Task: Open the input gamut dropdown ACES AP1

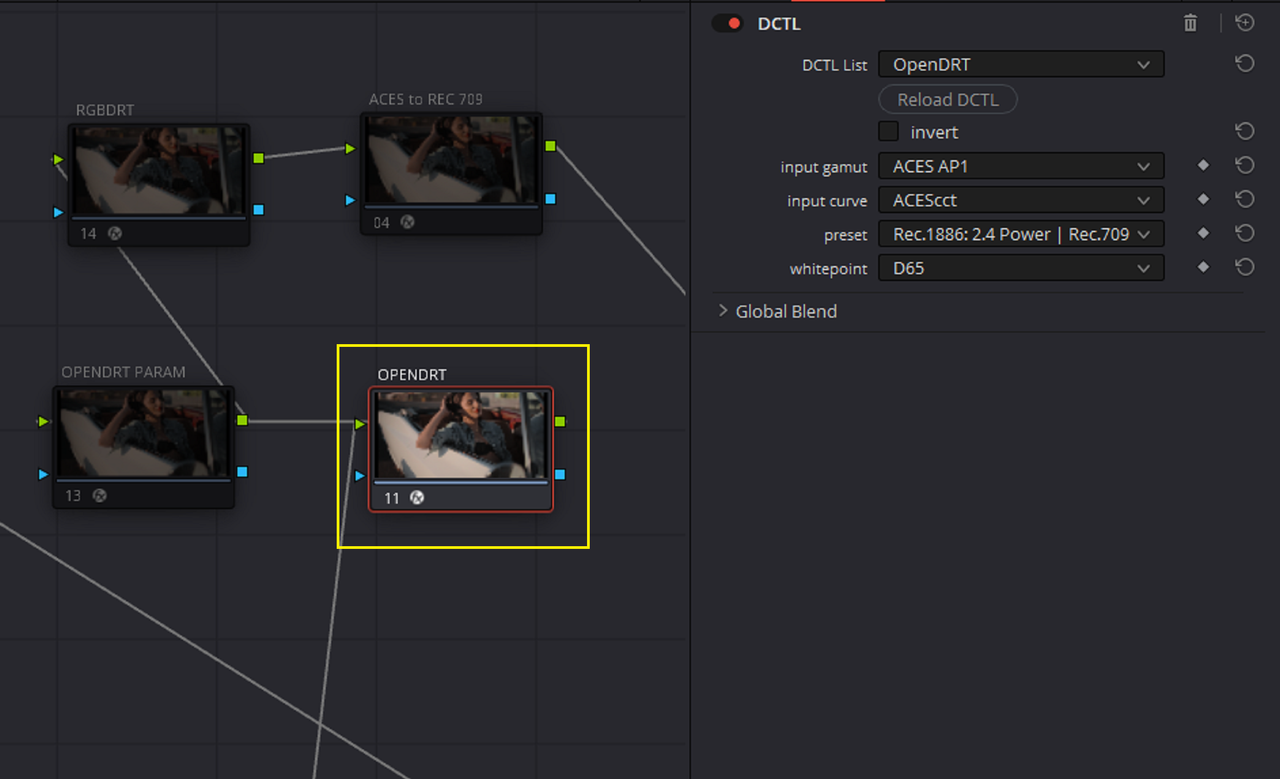Action: 1021,166
